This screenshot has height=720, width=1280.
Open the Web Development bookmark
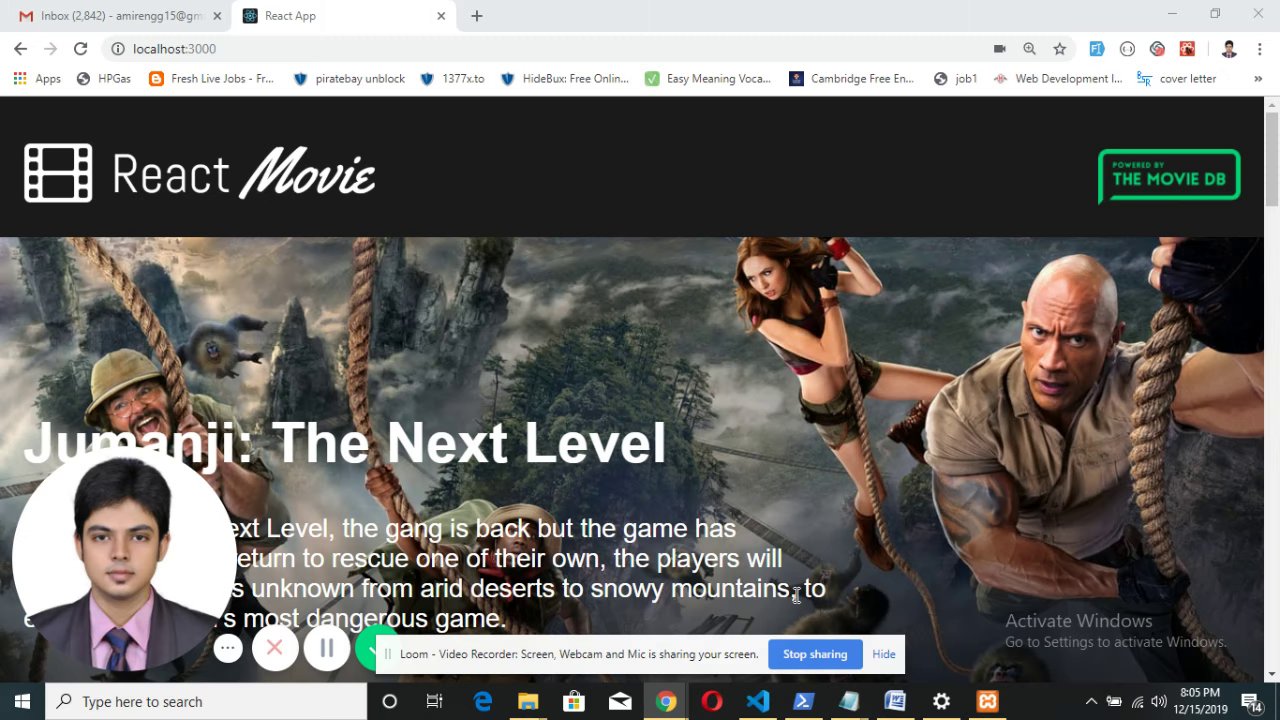(x=1058, y=78)
